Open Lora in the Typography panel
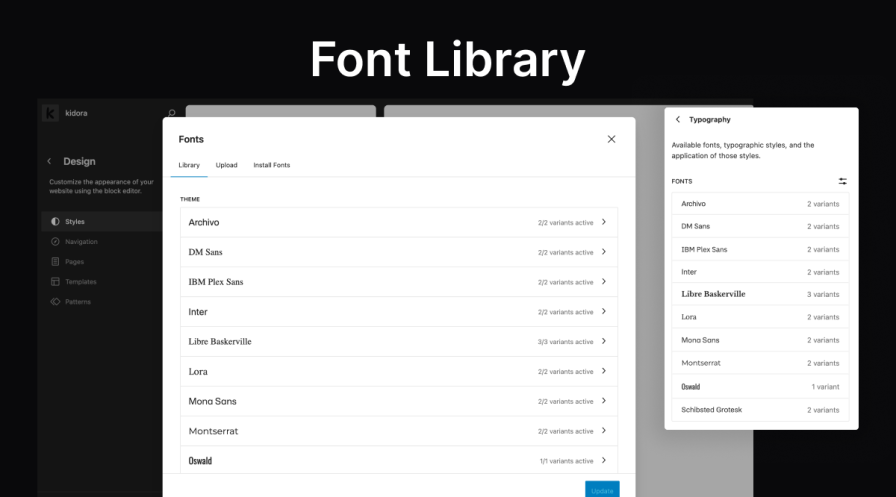Image resolution: width=896 pixels, height=497 pixels. coord(760,317)
